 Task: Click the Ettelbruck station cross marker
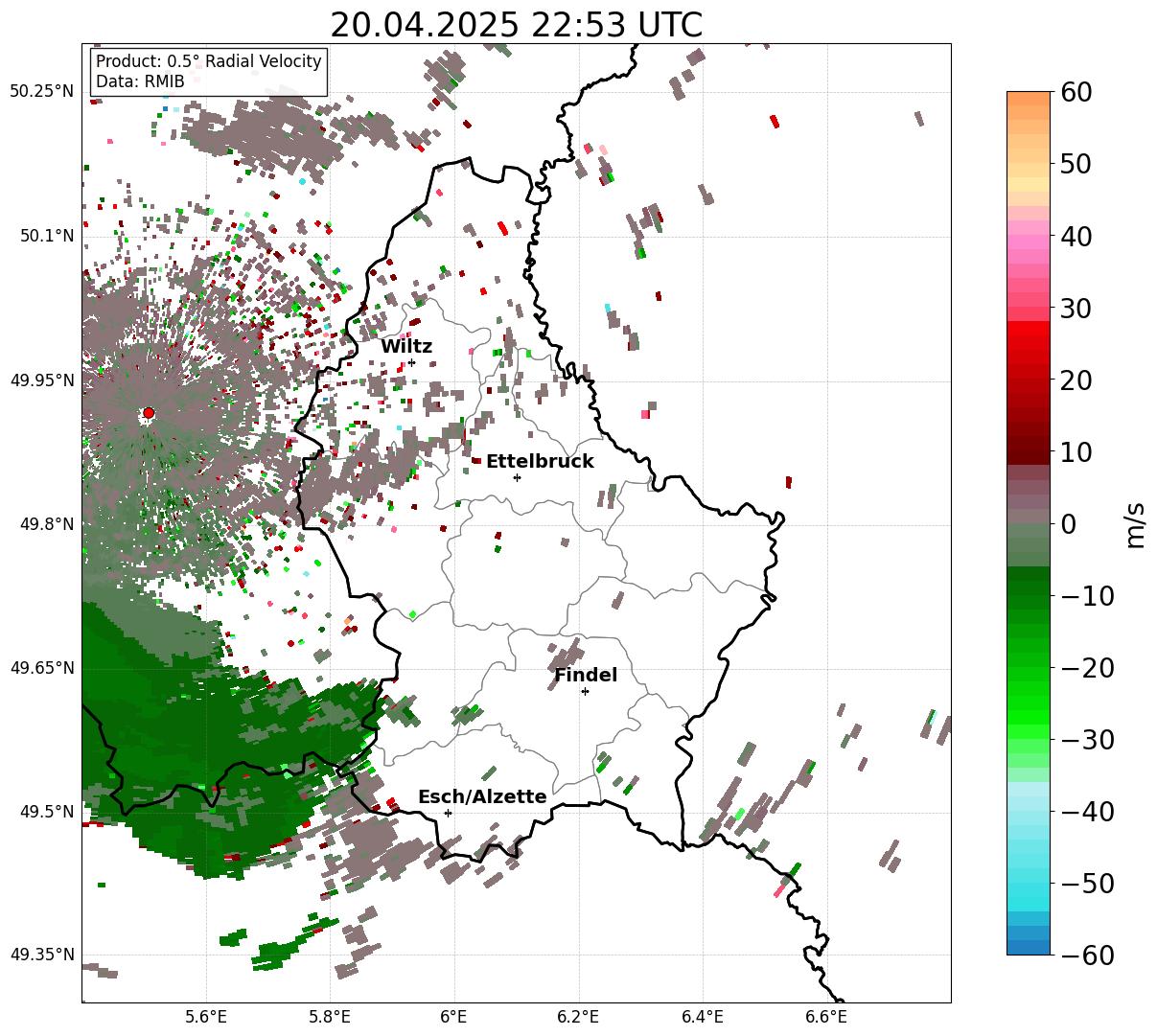click(x=517, y=477)
